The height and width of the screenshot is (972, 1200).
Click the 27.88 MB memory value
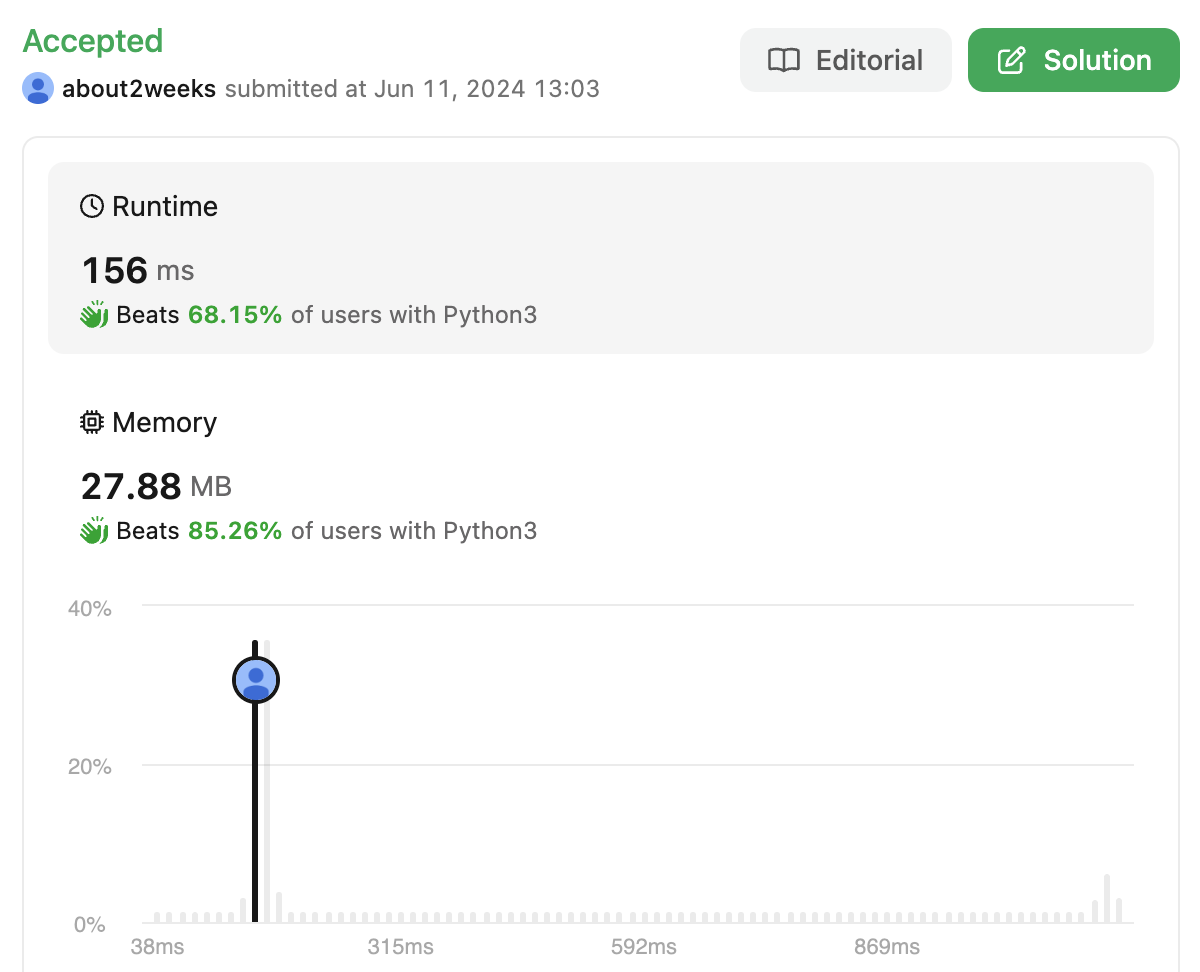(156, 487)
